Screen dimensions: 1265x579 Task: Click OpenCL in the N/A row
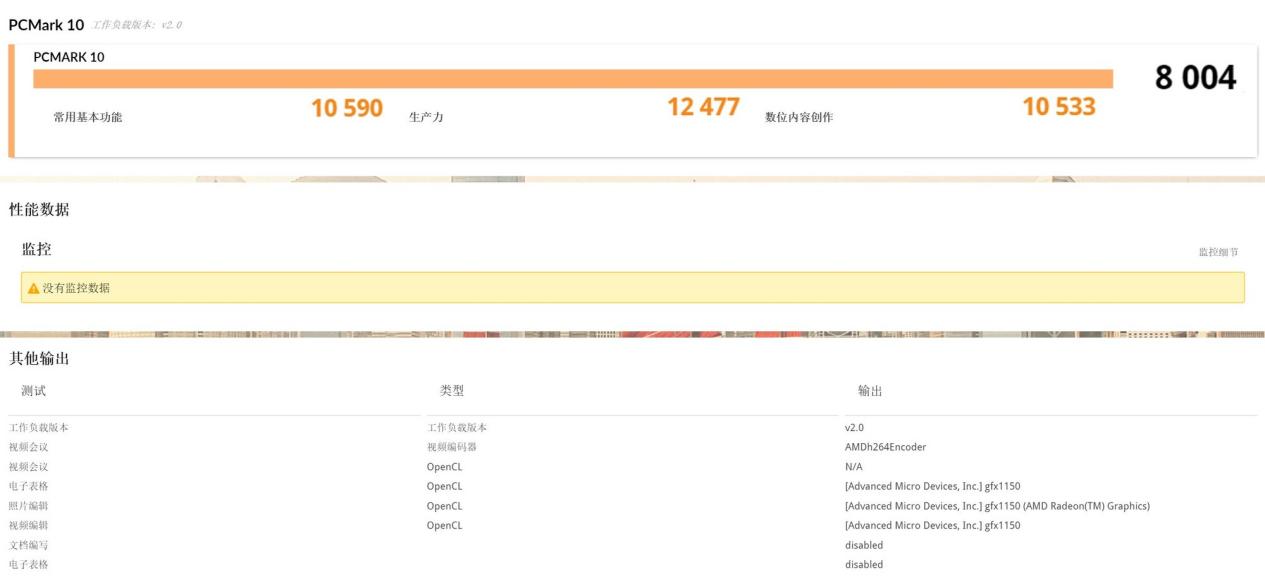tap(444, 467)
